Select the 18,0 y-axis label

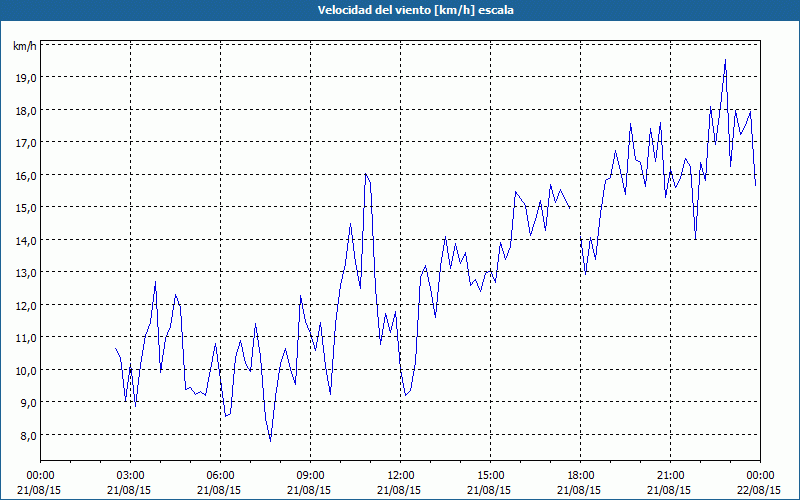(x=26, y=110)
